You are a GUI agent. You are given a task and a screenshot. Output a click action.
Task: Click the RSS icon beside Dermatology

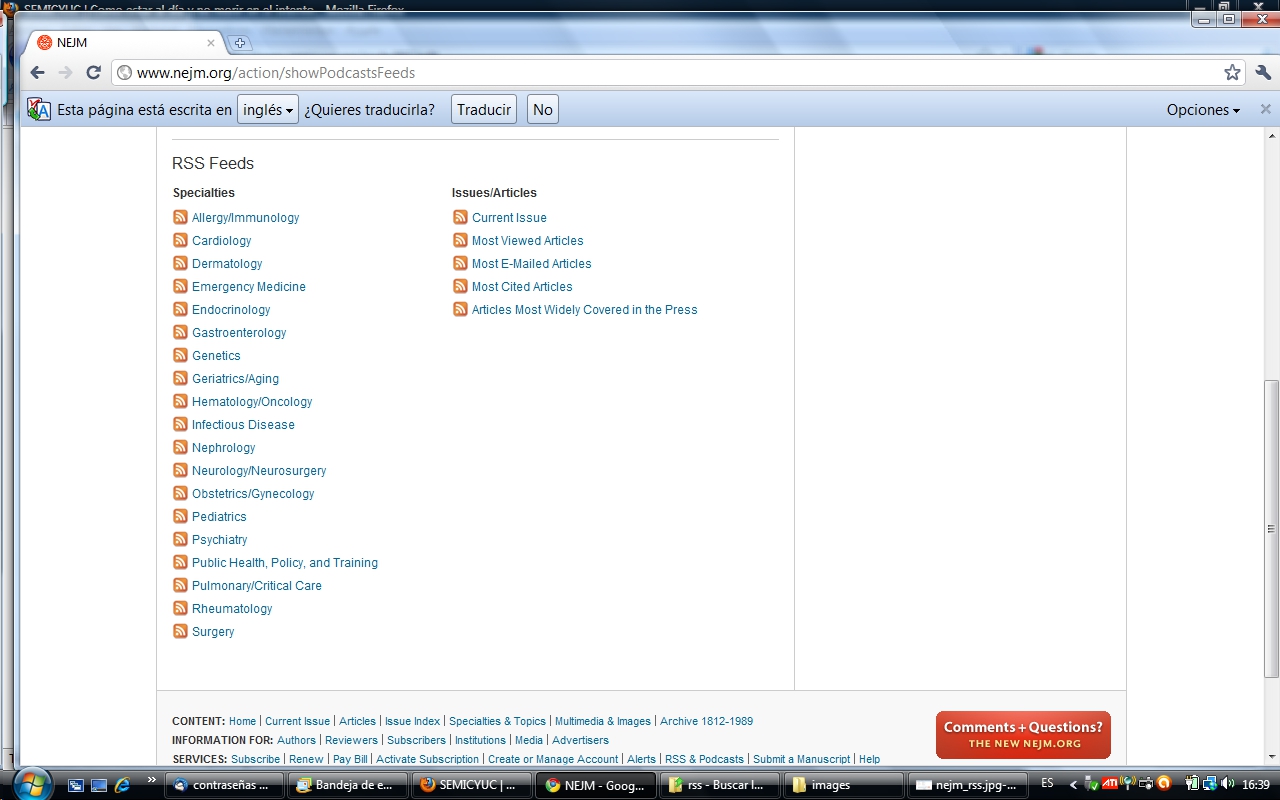click(180, 263)
